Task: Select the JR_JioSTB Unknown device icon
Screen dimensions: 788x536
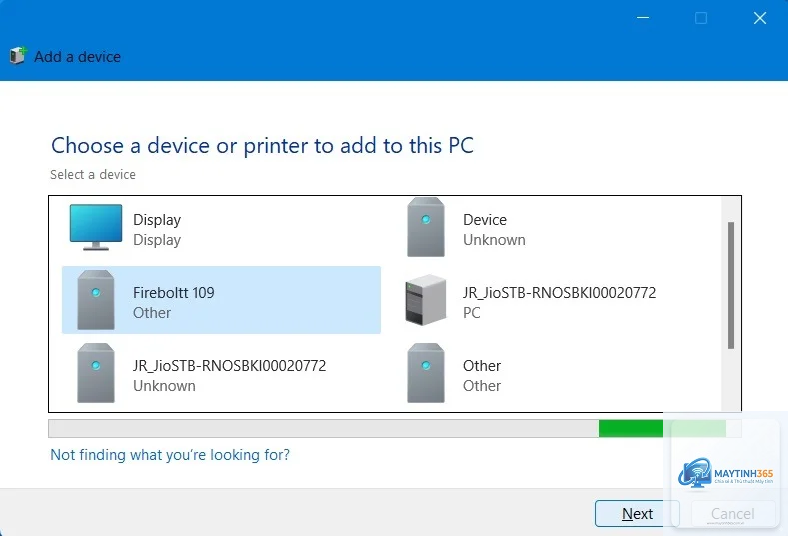Action: 95,373
